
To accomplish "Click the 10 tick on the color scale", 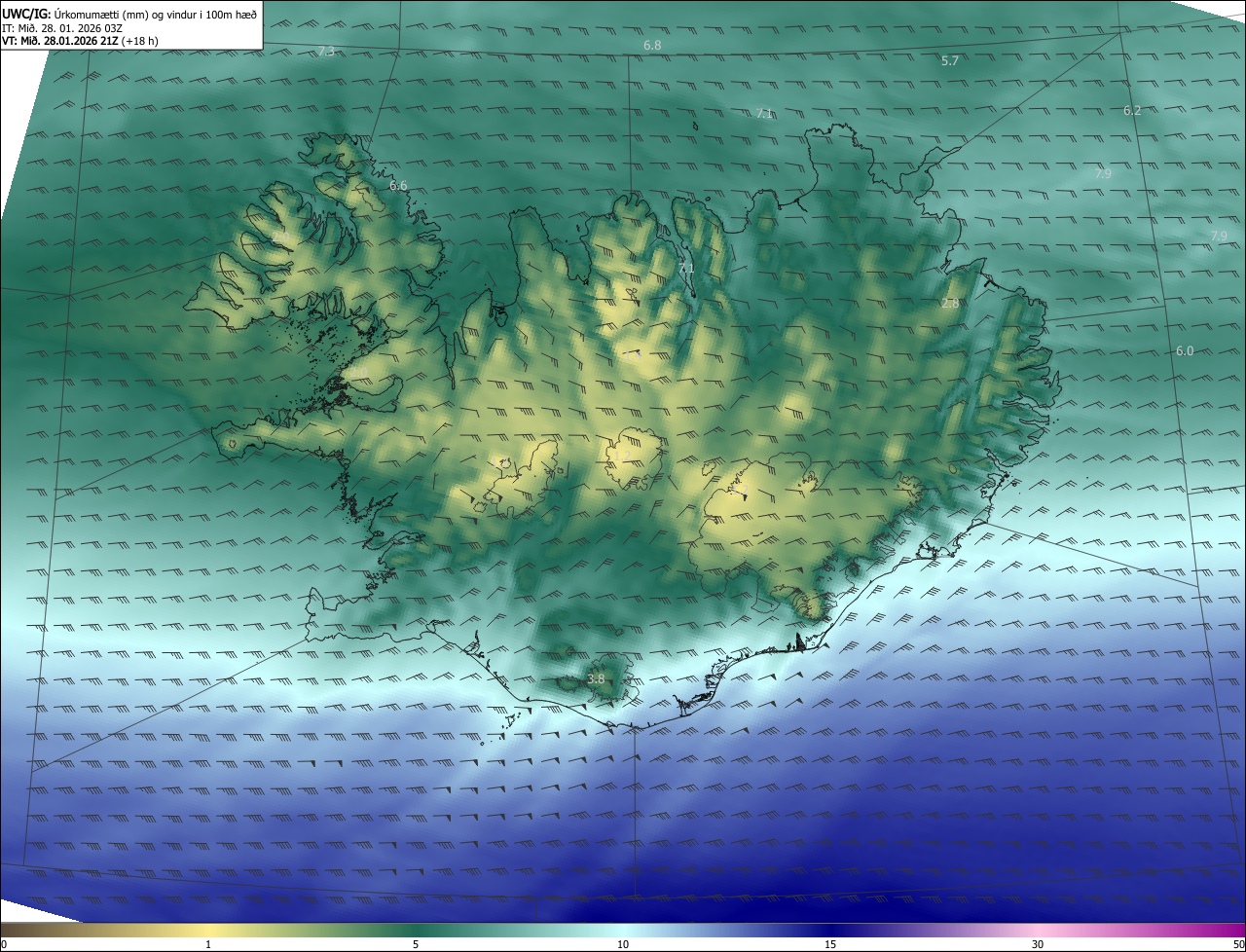I will 623,944.
